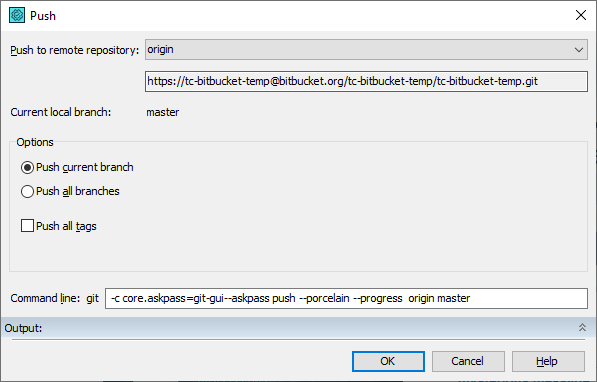Viewport: 597px width, 382px height.
Task: Click the repository URL text field
Action: [x=366, y=81]
